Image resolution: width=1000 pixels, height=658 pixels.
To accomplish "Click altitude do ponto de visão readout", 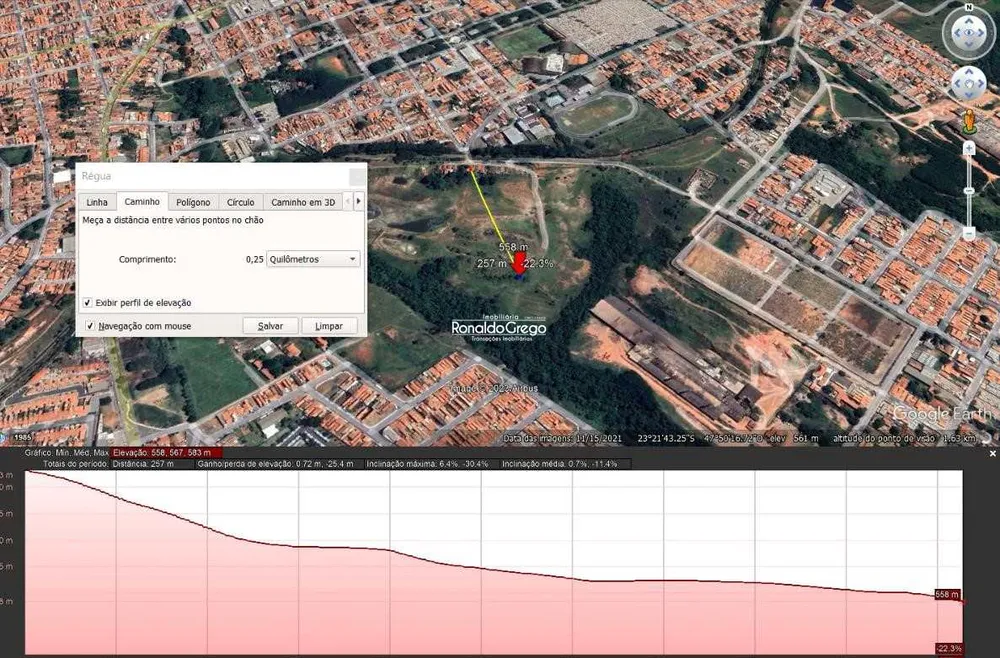I will coord(904,439).
